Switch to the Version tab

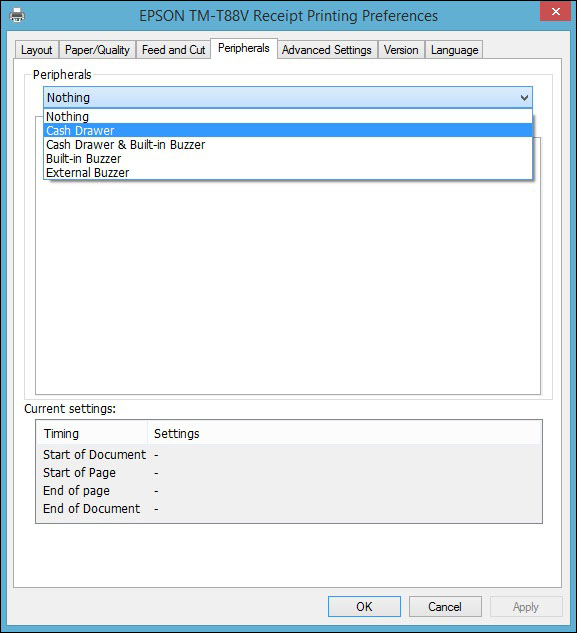coord(401,50)
